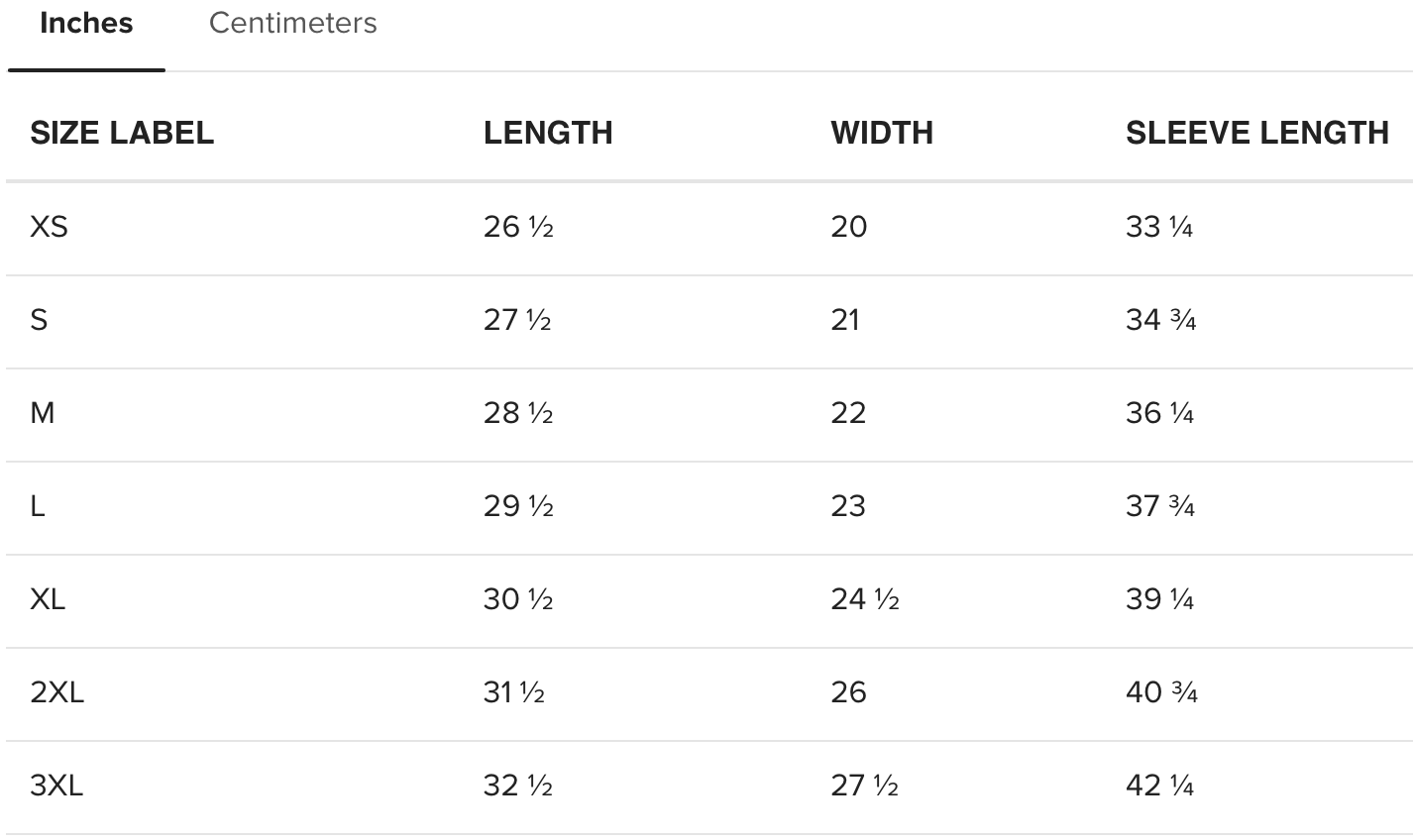Select the XS size label

point(50,227)
